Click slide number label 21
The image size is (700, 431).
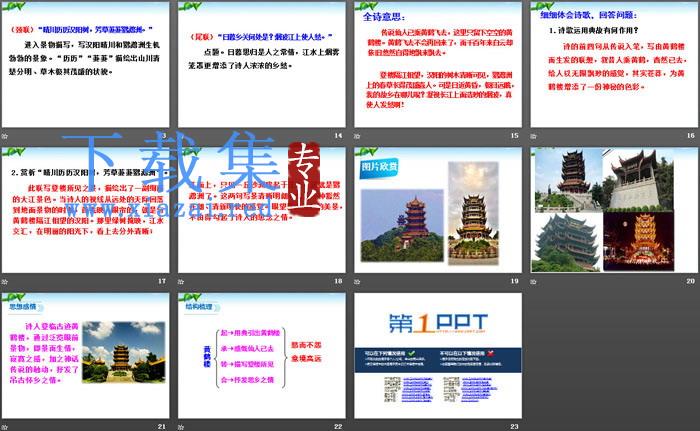(162, 427)
